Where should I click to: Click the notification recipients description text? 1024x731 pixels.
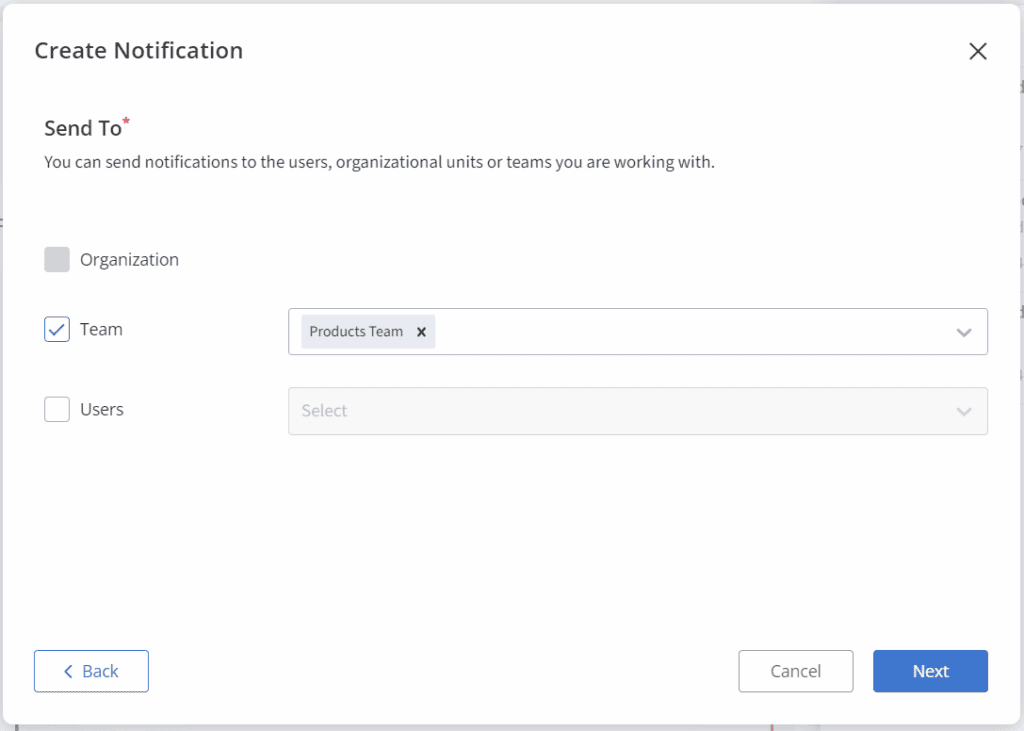[379, 162]
